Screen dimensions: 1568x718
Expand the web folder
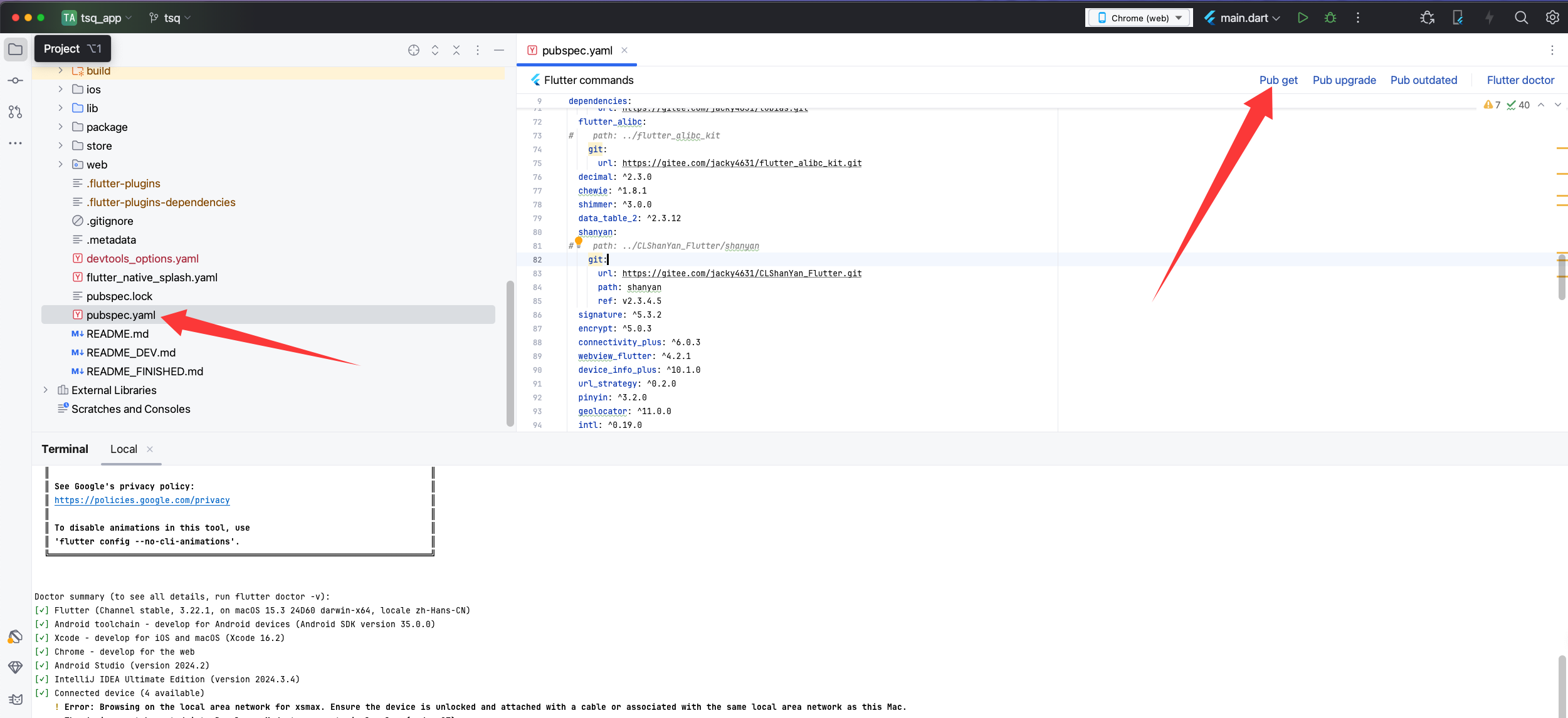tap(60, 164)
